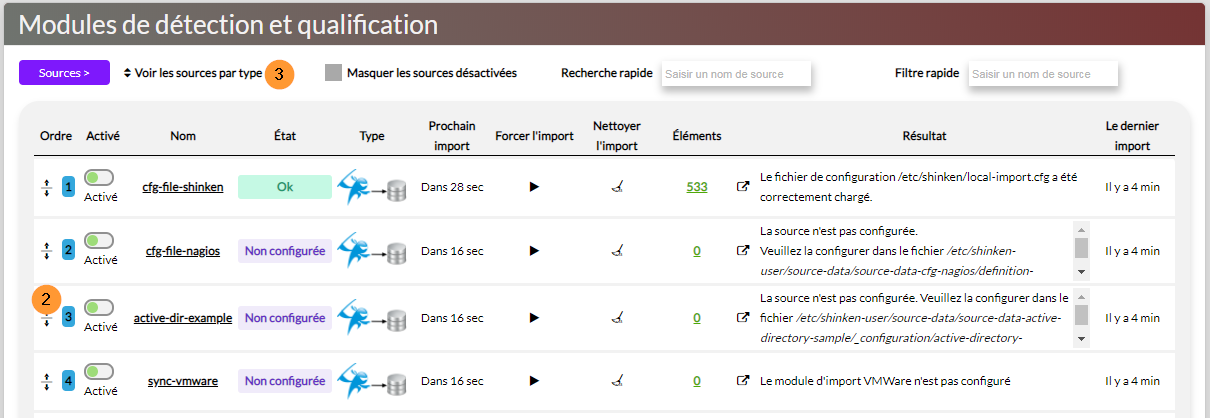Focus the 'Recherche rapide' search field
Viewport: 1210px width, 418px height.
pyautogui.click(x=736, y=74)
